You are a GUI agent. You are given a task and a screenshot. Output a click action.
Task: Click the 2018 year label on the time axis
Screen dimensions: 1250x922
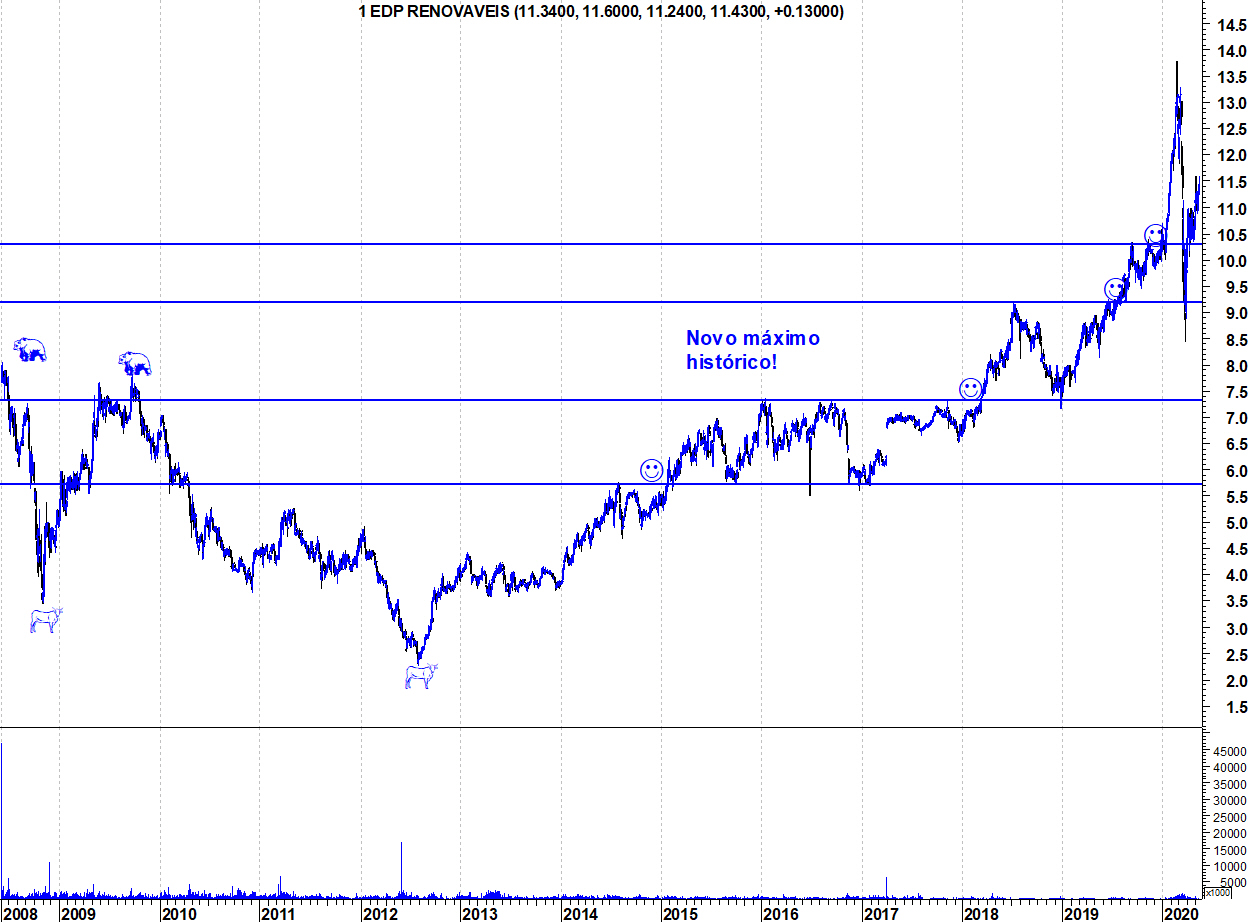tap(980, 913)
